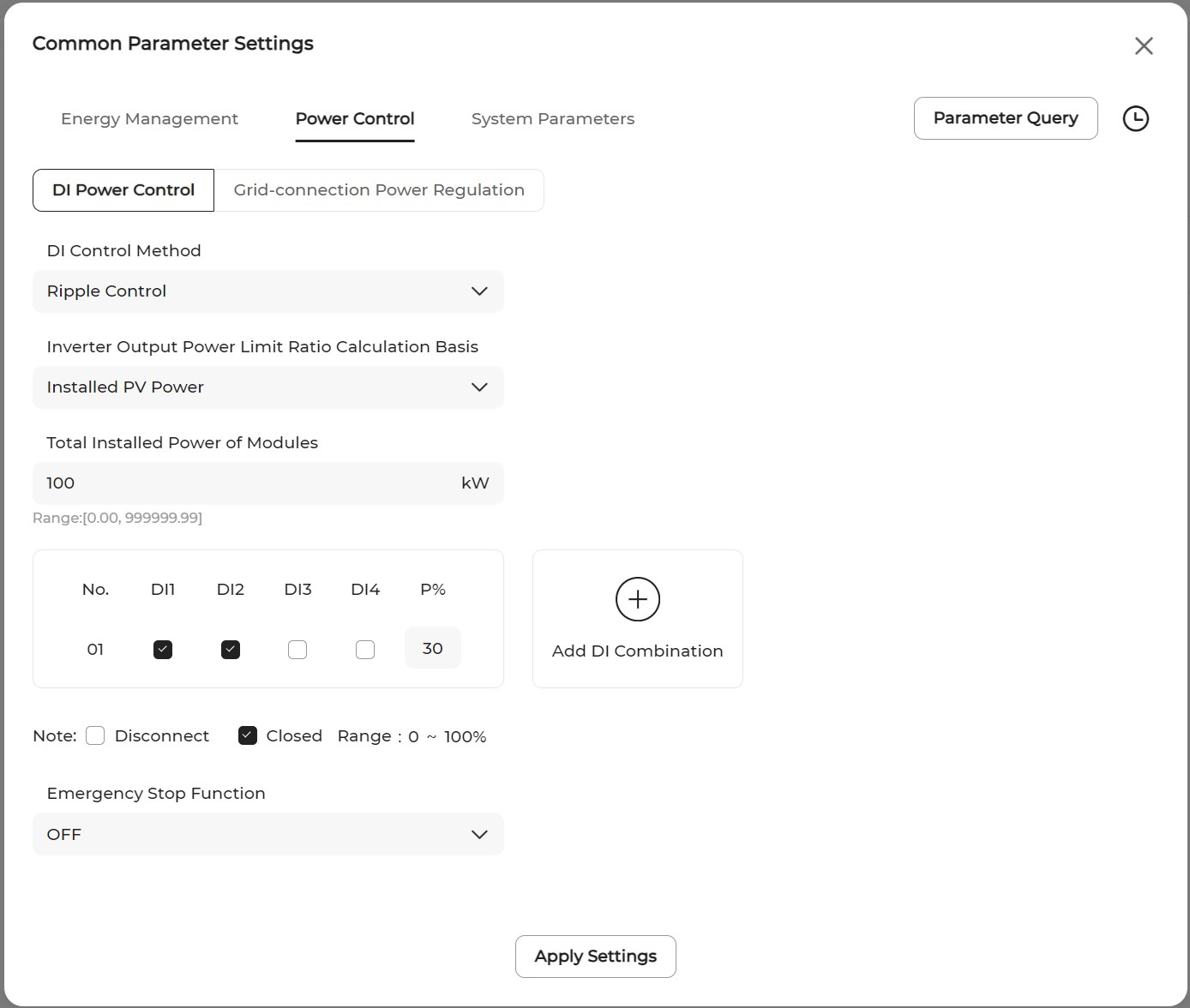Click the Parameter Query button
The height and width of the screenshot is (1008, 1190).
point(1005,118)
